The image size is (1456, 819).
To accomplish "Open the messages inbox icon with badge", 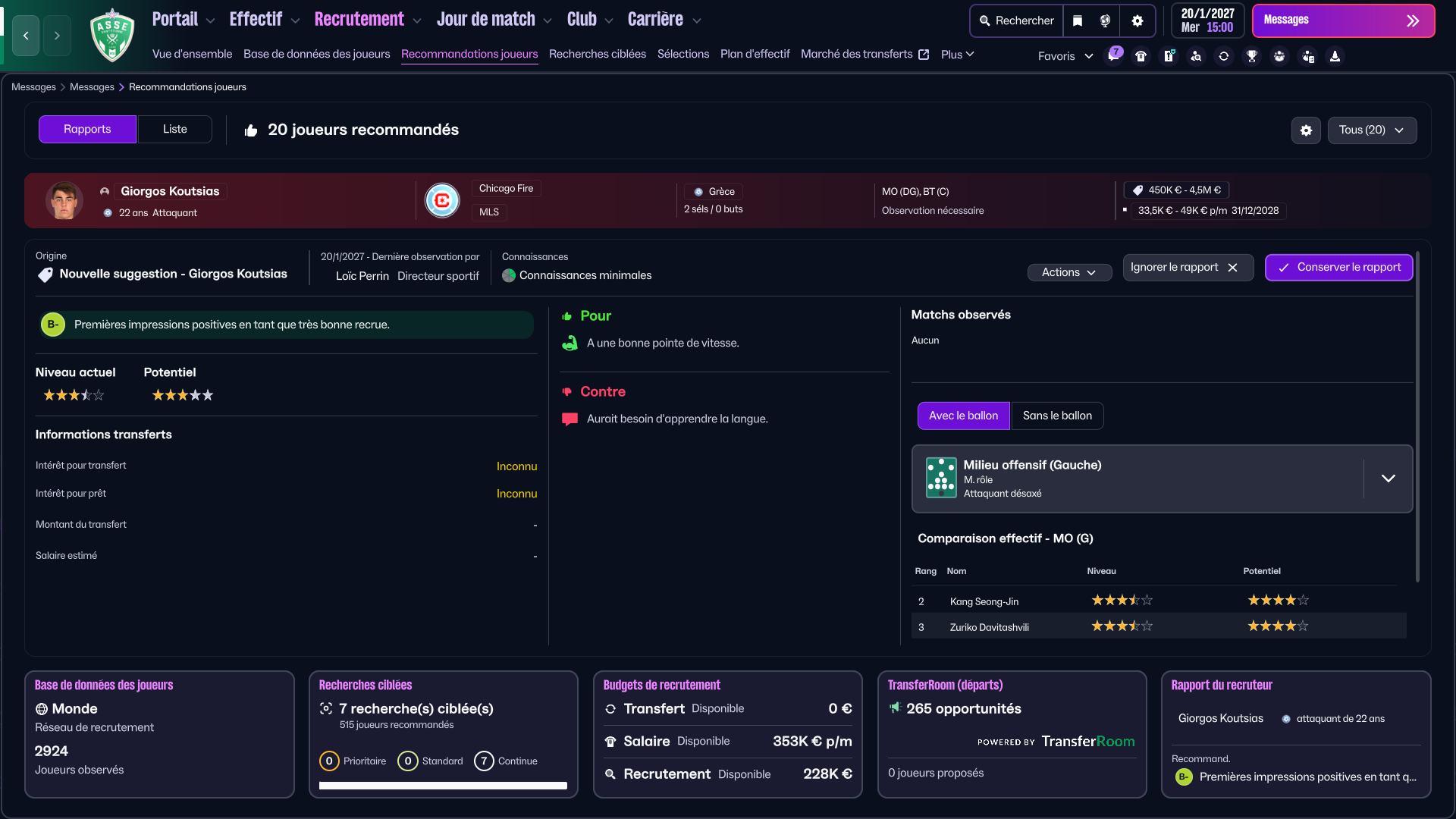I will pos(1113,55).
